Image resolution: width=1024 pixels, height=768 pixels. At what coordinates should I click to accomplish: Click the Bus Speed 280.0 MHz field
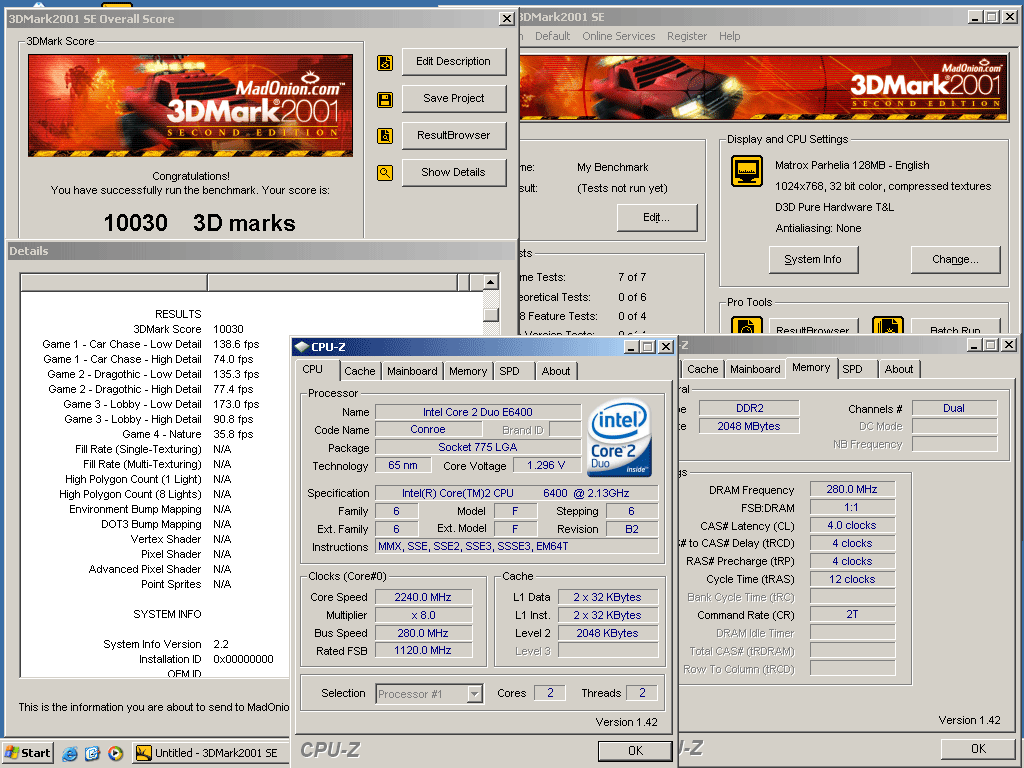click(x=423, y=633)
